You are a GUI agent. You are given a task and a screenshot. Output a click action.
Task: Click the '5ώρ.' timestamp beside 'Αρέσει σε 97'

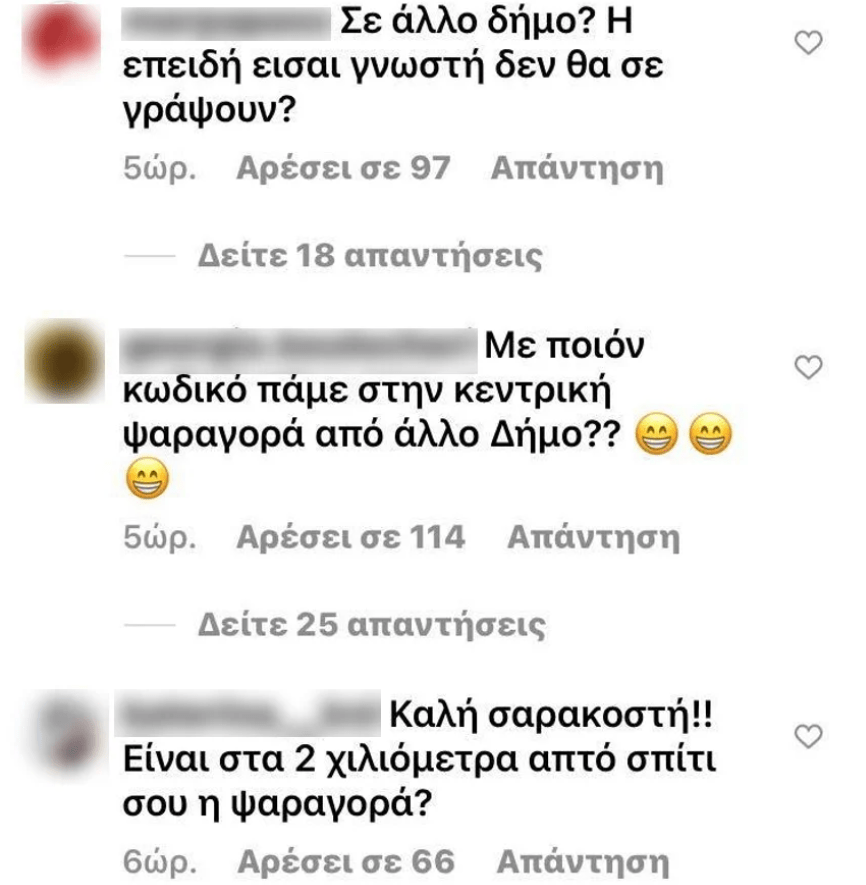coord(160,168)
